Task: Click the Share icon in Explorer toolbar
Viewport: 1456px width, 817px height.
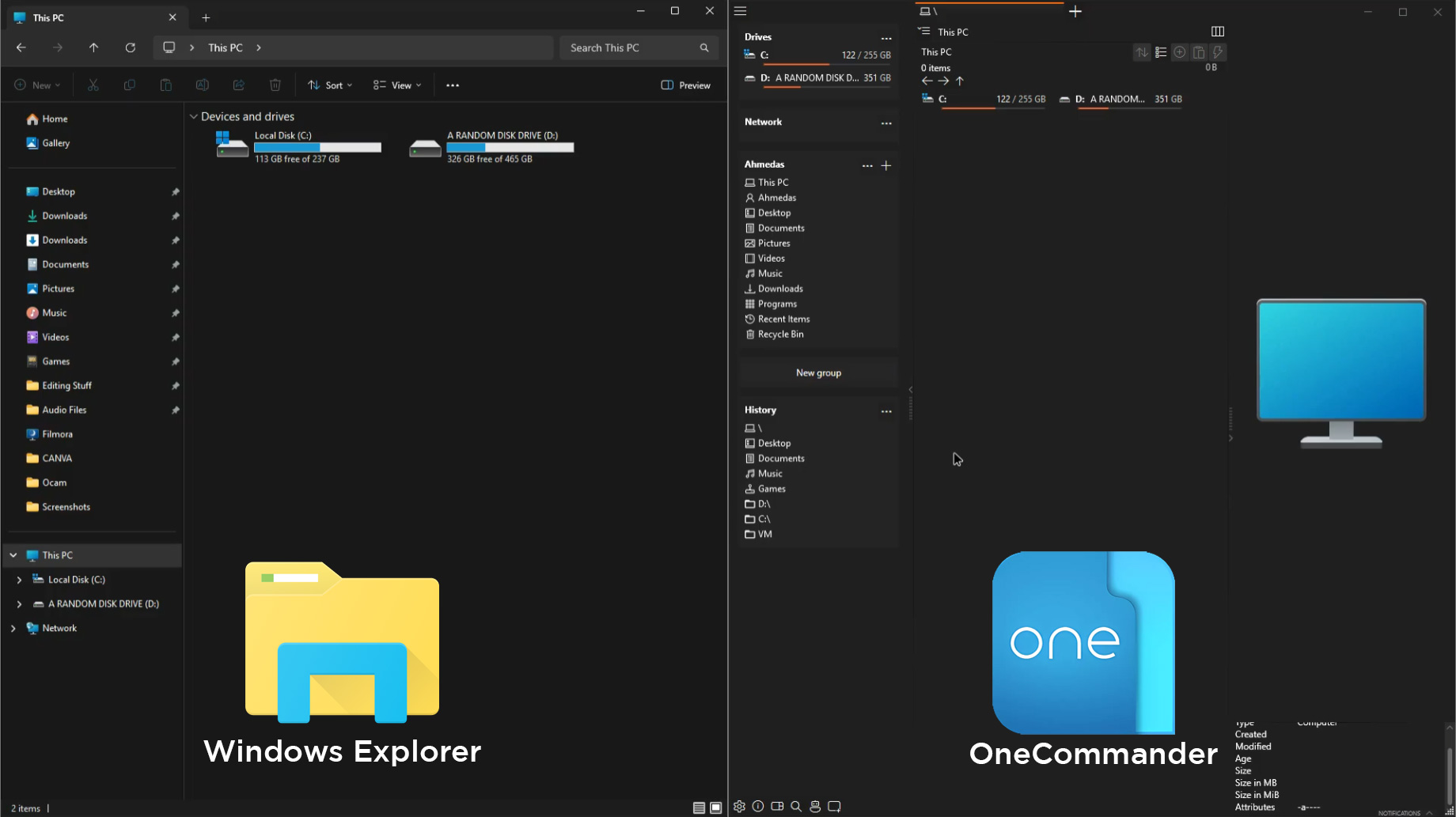Action: (239, 85)
